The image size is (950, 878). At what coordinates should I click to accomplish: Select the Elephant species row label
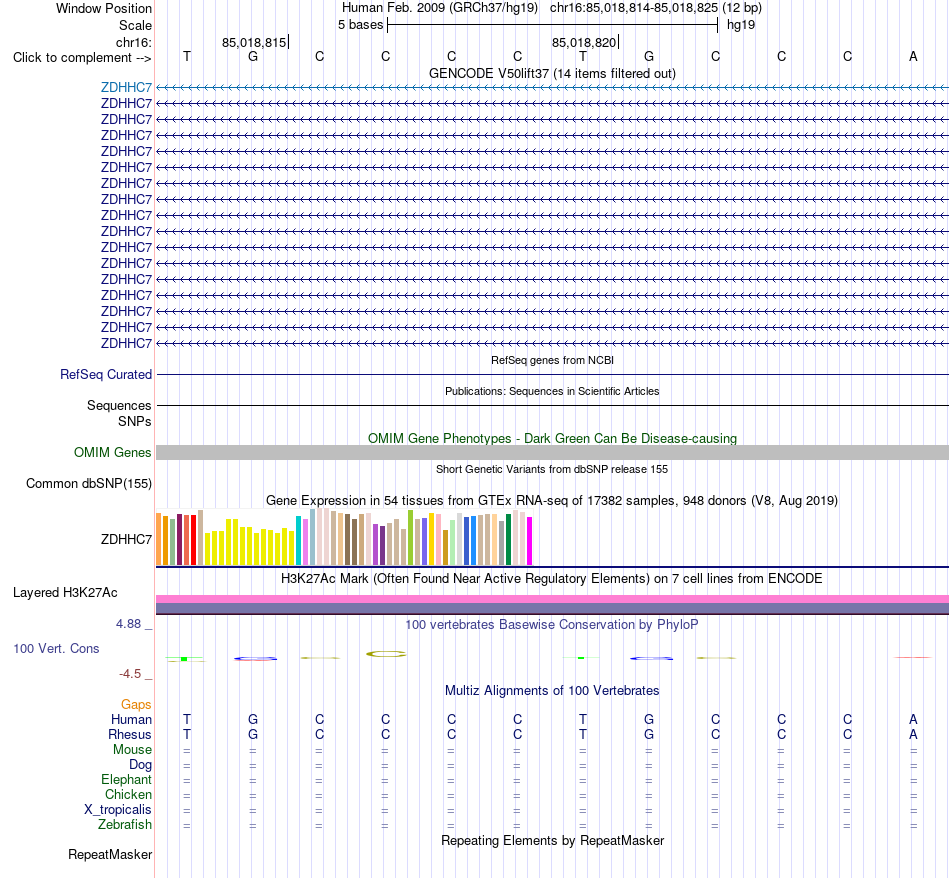[x=126, y=779]
